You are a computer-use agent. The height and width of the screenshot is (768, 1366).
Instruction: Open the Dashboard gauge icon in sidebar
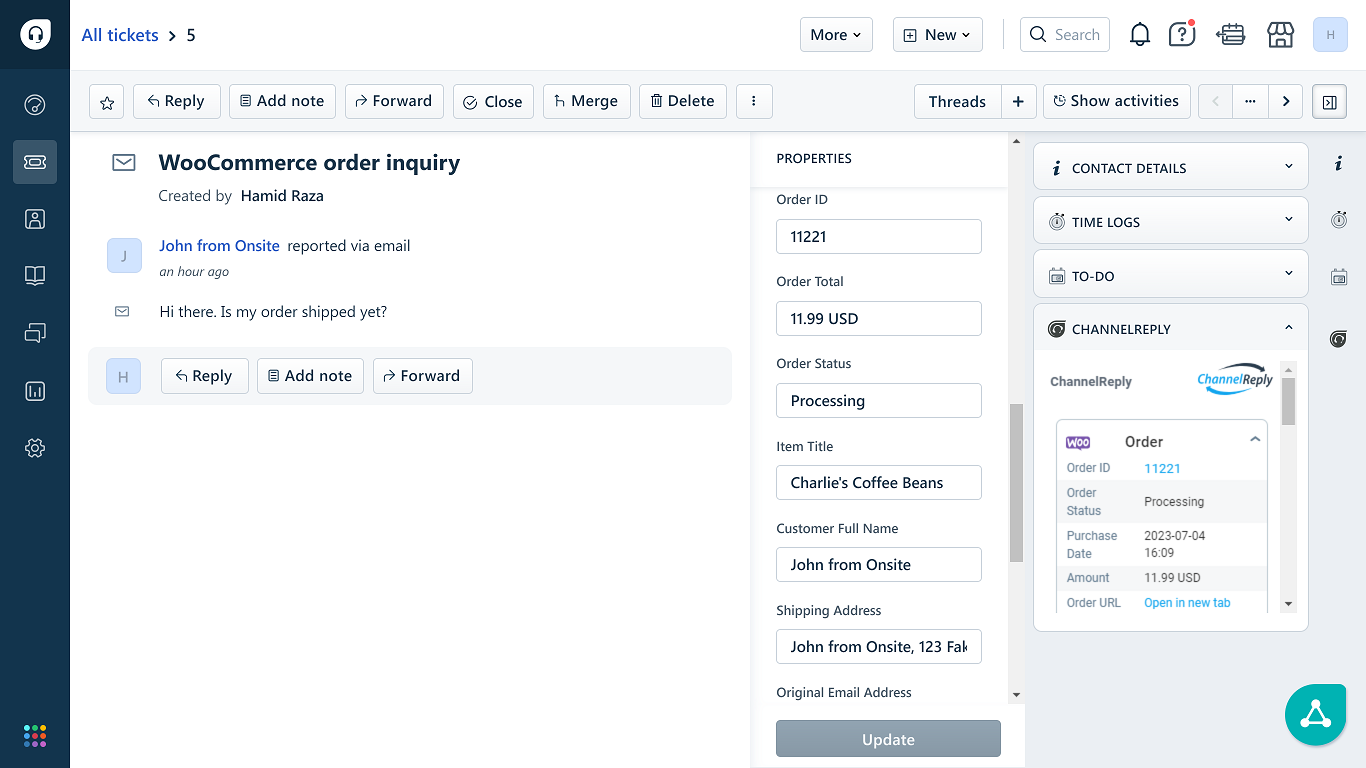coord(35,105)
